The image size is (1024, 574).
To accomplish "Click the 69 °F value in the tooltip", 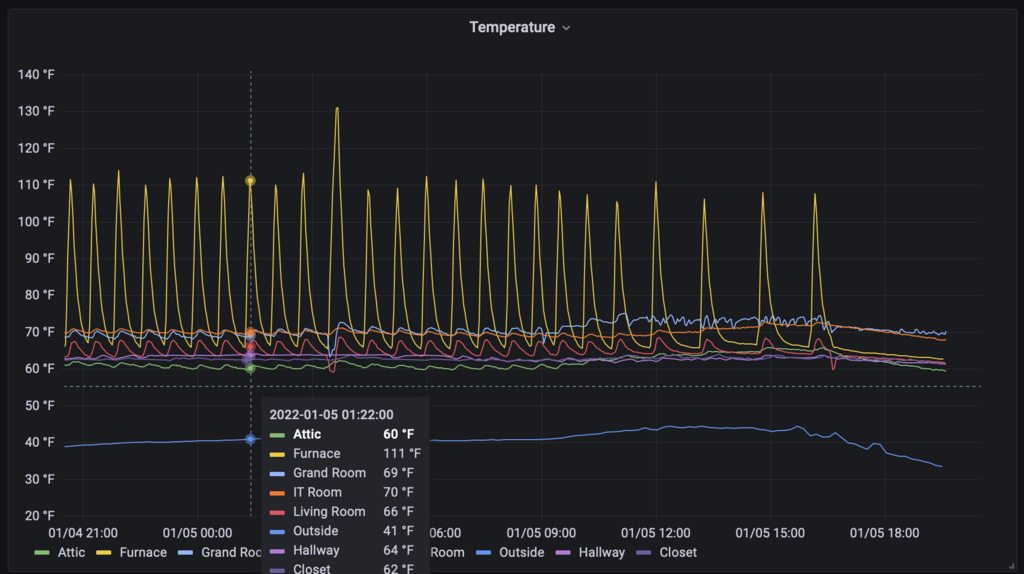I will pos(398,473).
